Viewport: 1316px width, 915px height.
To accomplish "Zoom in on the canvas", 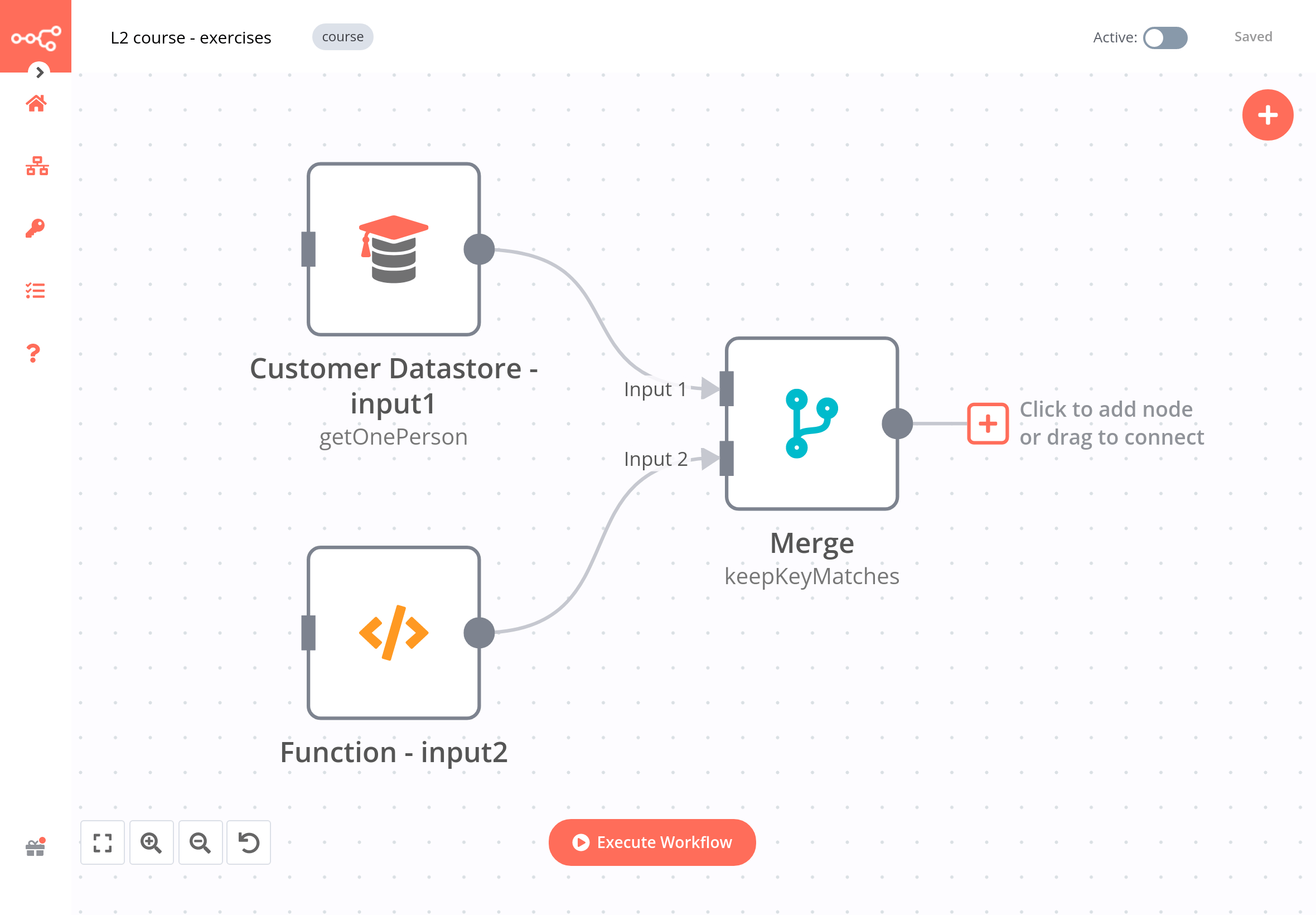I will (151, 843).
